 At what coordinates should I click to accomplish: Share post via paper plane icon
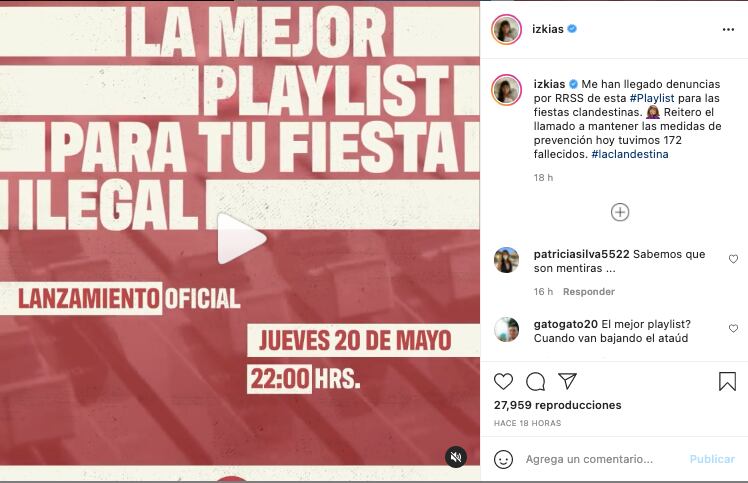568,381
